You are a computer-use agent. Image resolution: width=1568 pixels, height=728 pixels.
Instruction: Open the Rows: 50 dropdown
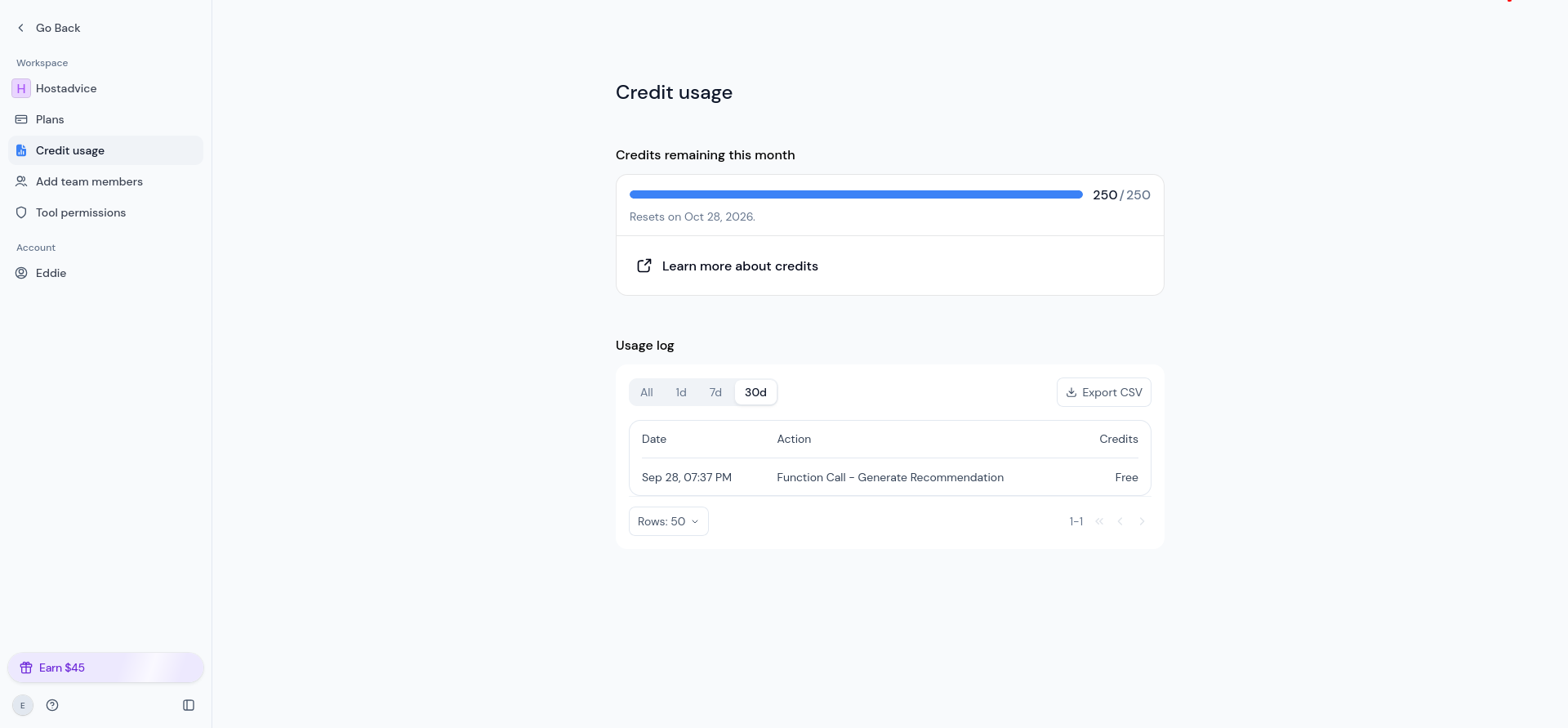click(669, 521)
